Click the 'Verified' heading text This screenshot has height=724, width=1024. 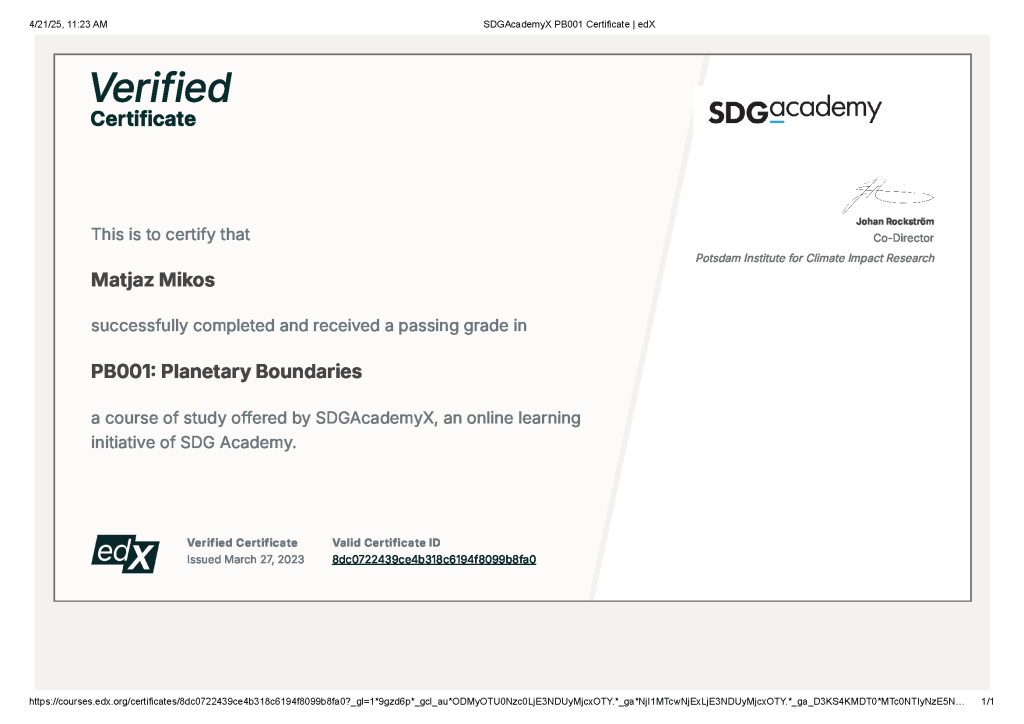click(161, 87)
